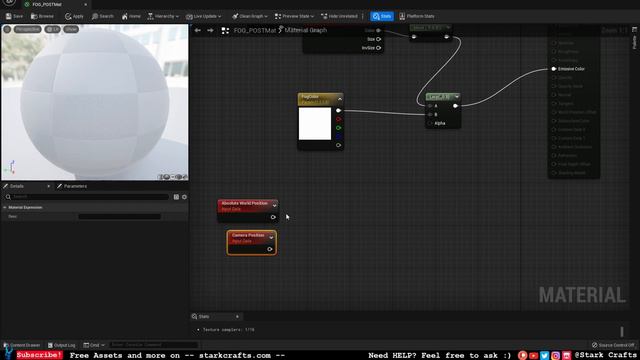This screenshot has width=640, height=360.
Task: Expand the Lerp node chevron
Action: pos(457,97)
